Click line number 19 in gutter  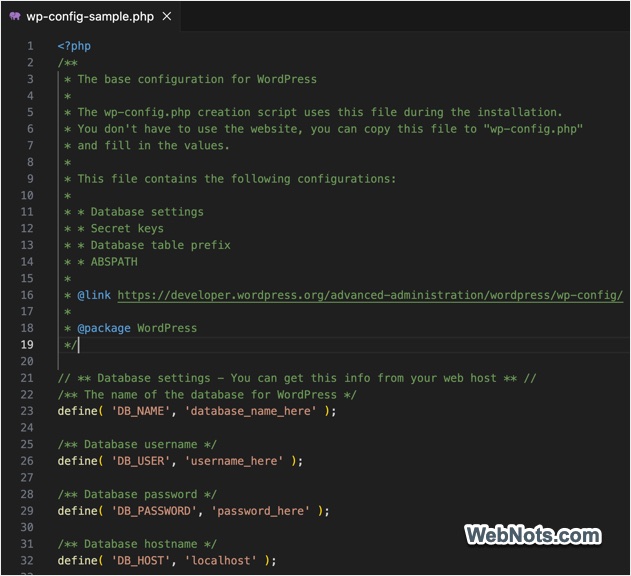(x=27, y=345)
